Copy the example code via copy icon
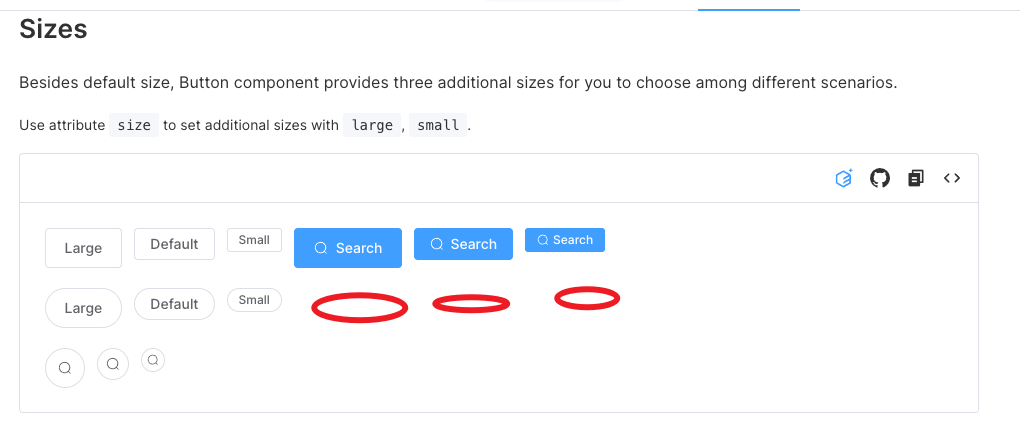The height and width of the screenshot is (422, 1020). 916,178
